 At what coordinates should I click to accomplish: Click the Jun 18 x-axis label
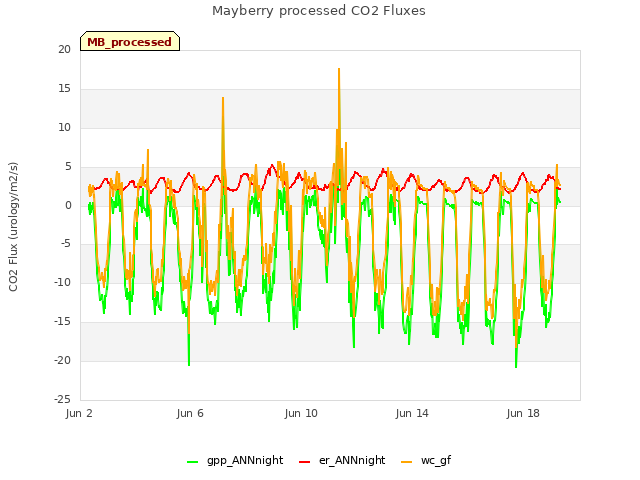click(523, 413)
